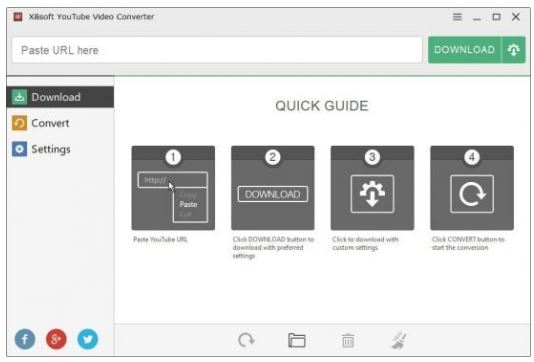Click 'Click DOWNLOAD button to download' caption
The height and width of the screenshot is (362, 534).
(x=273, y=248)
